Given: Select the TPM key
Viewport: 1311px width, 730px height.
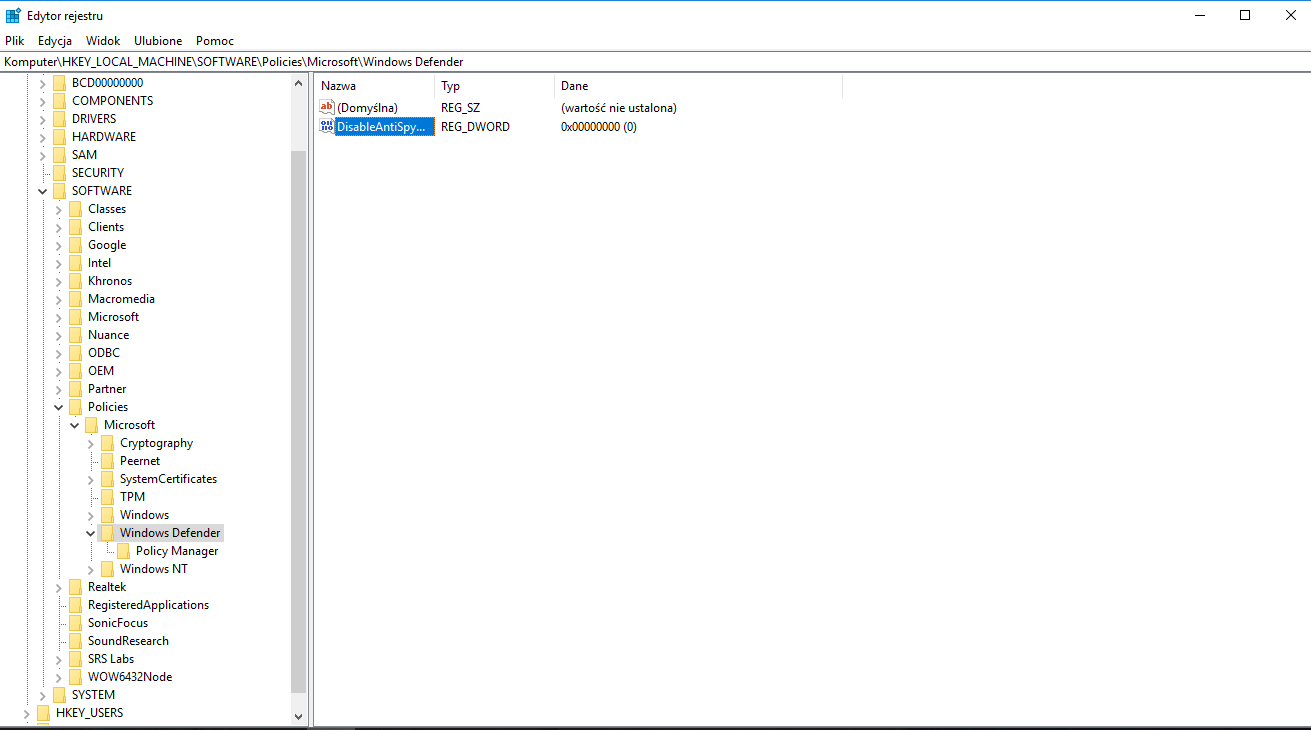Looking at the screenshot, I should [132, 497].
